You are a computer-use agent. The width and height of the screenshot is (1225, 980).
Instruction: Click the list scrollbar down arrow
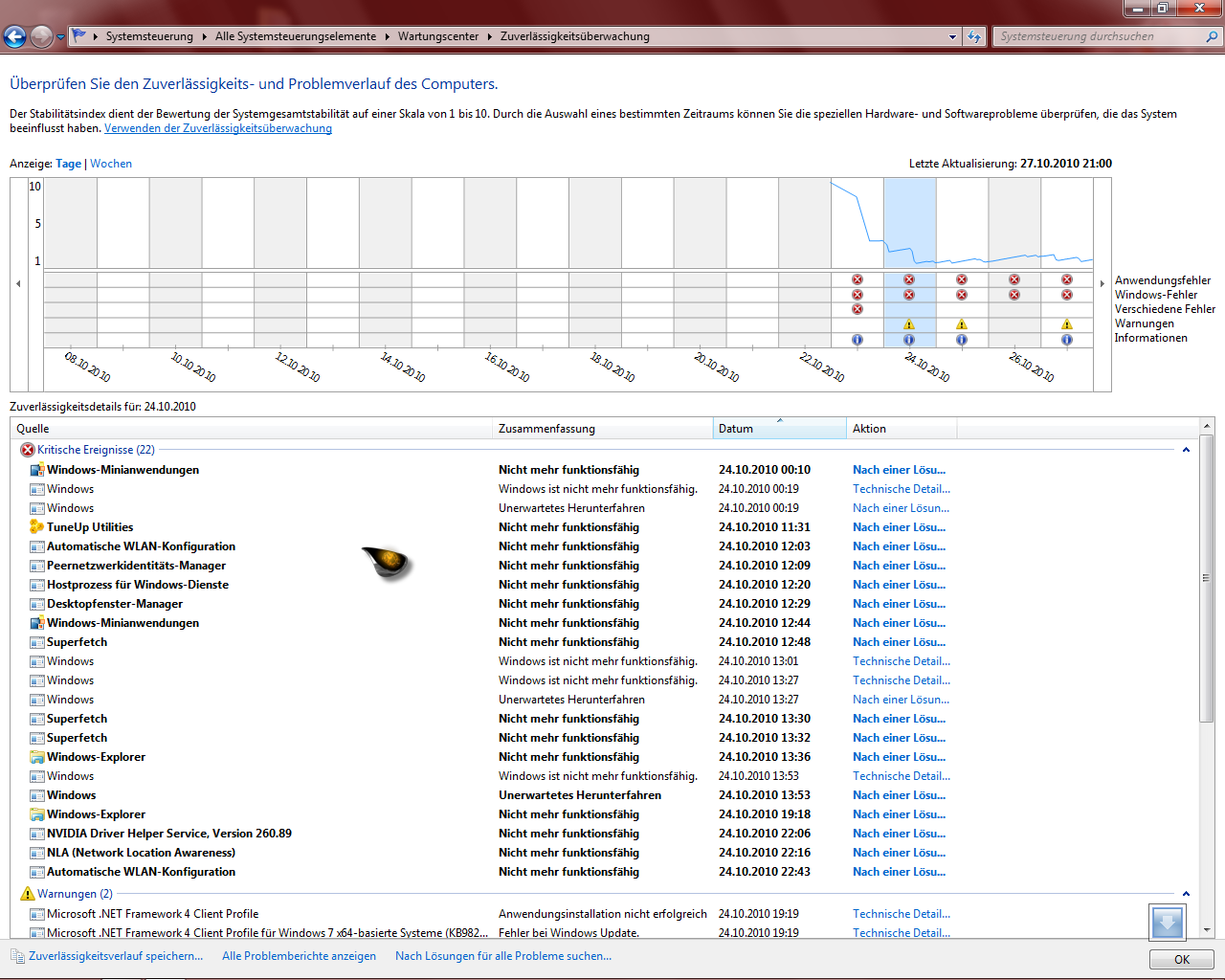click(x=1206, y=930)
